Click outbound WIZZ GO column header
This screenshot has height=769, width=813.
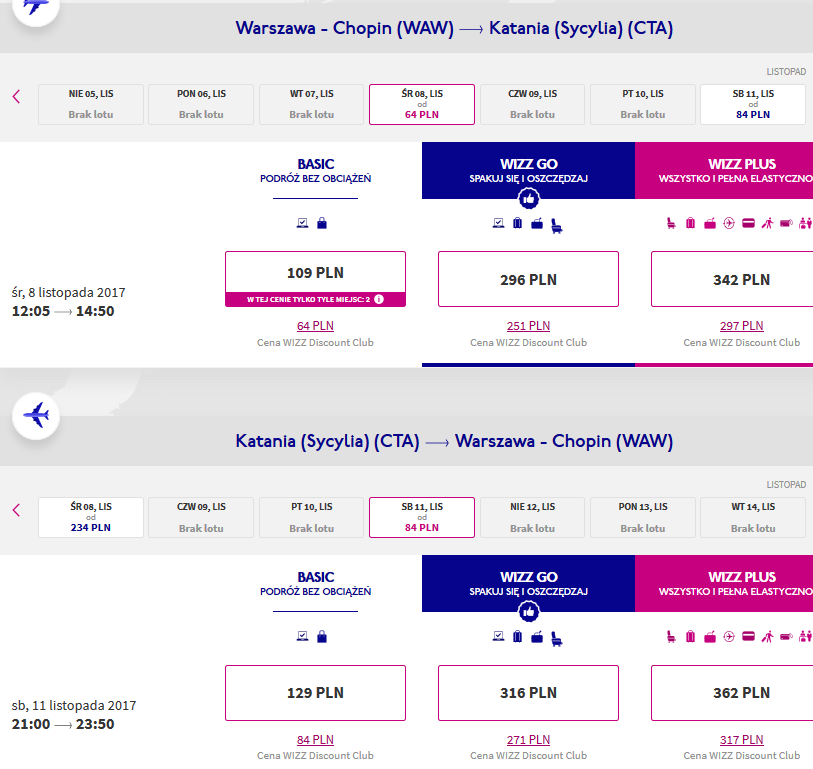pyautogui.click(x=528, y=171)
